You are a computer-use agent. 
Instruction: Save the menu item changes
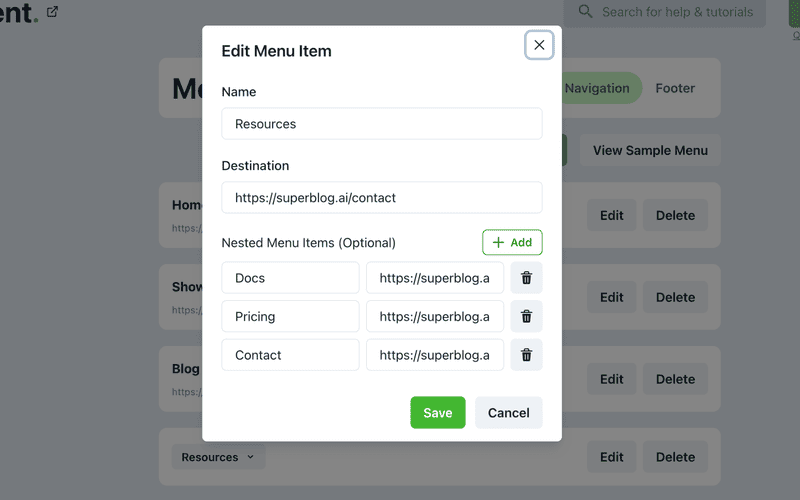pos(437,413)
